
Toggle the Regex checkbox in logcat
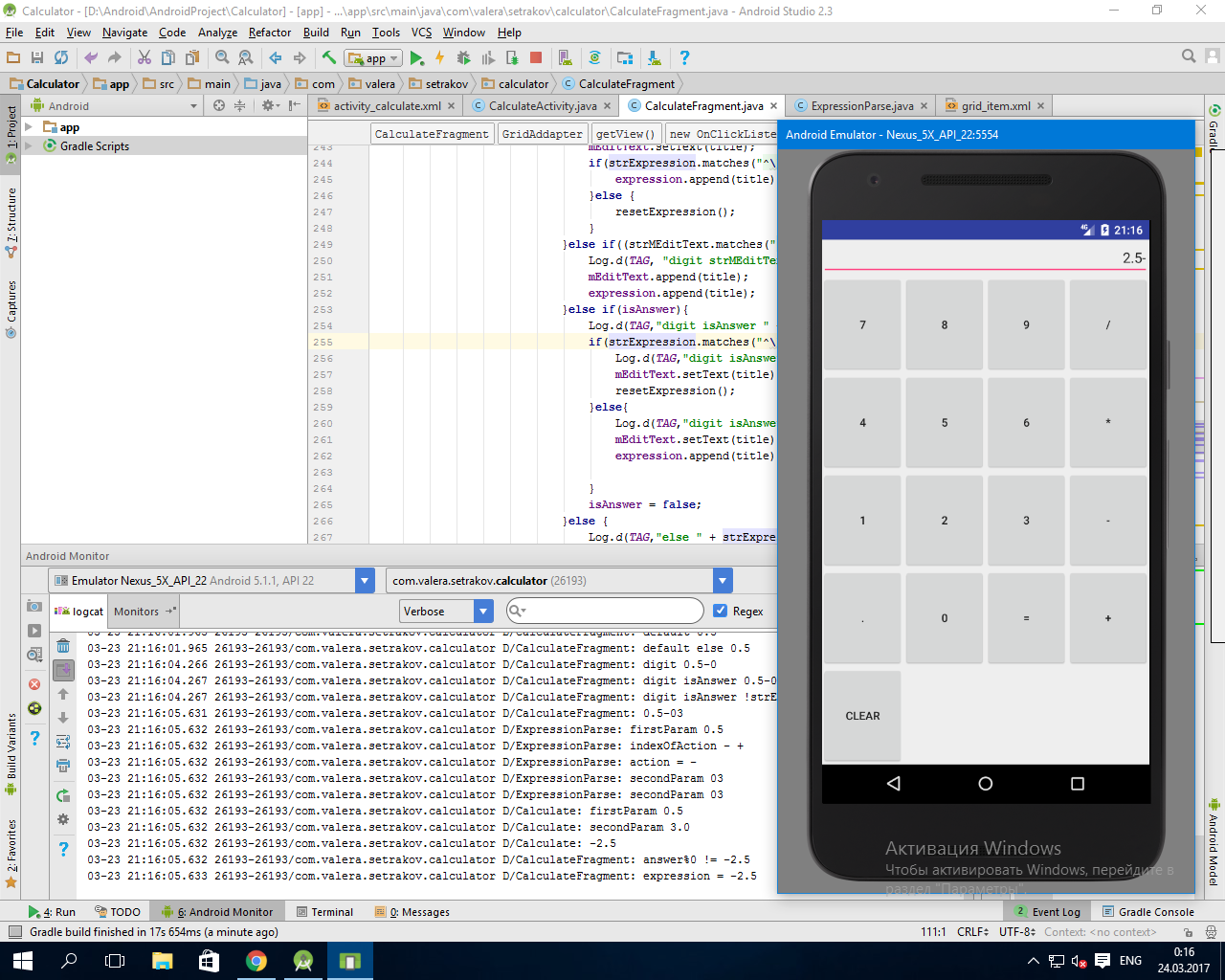[x=721, y=611]
